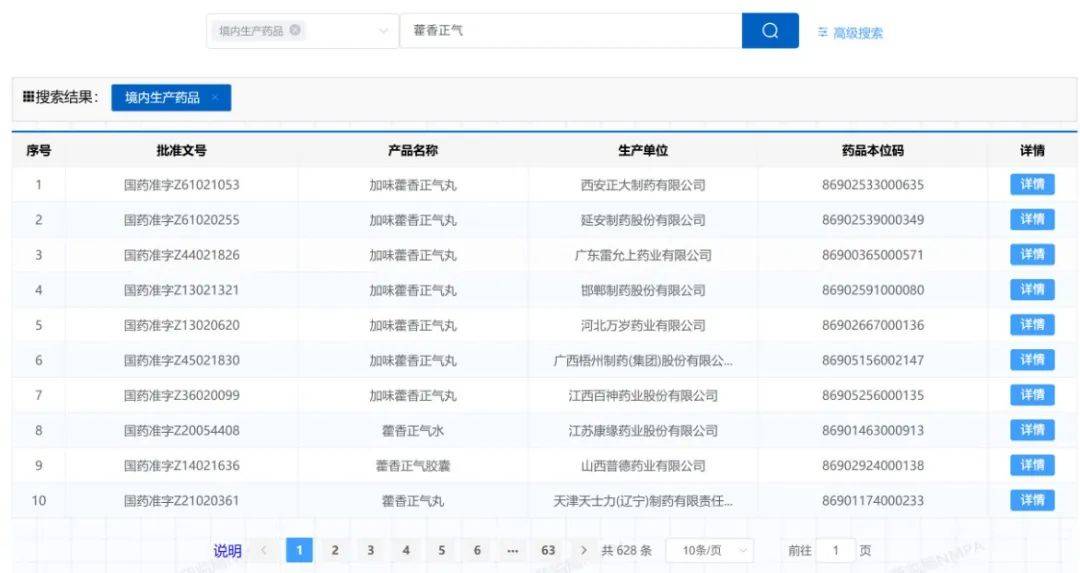Click the pagination ellipsis to skip pages
This screenshot has width=1080, height=573.
(512, 550)
